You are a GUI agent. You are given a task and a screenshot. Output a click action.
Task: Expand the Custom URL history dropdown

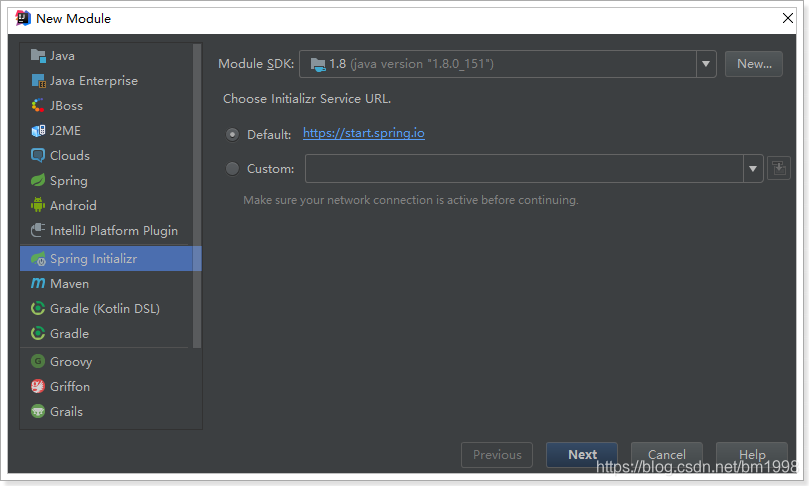[x=753, y=169]
